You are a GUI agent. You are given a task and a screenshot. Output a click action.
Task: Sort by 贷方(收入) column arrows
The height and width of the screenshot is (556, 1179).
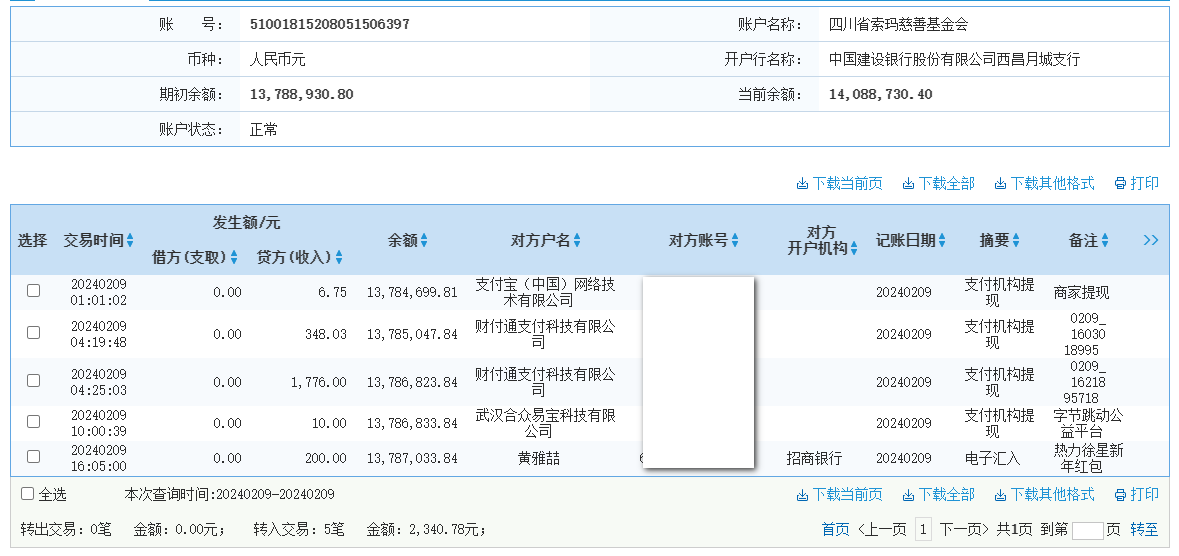(339, 257)
